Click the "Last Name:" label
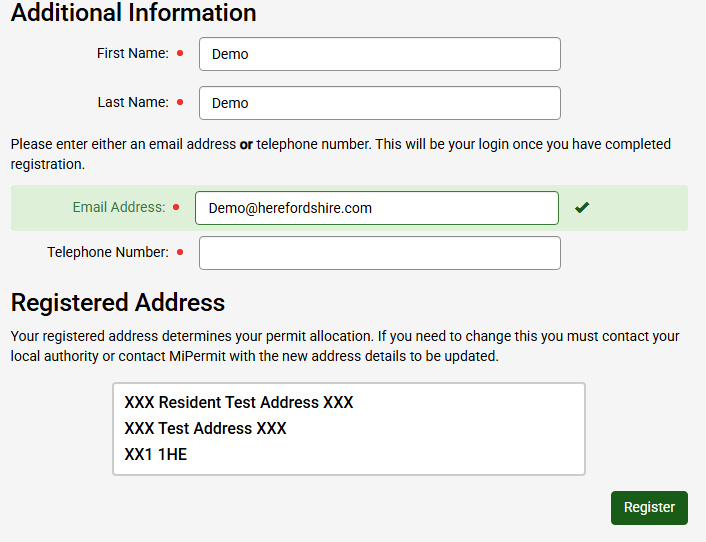Screen dimensions: 706x542 pos(133,103)
